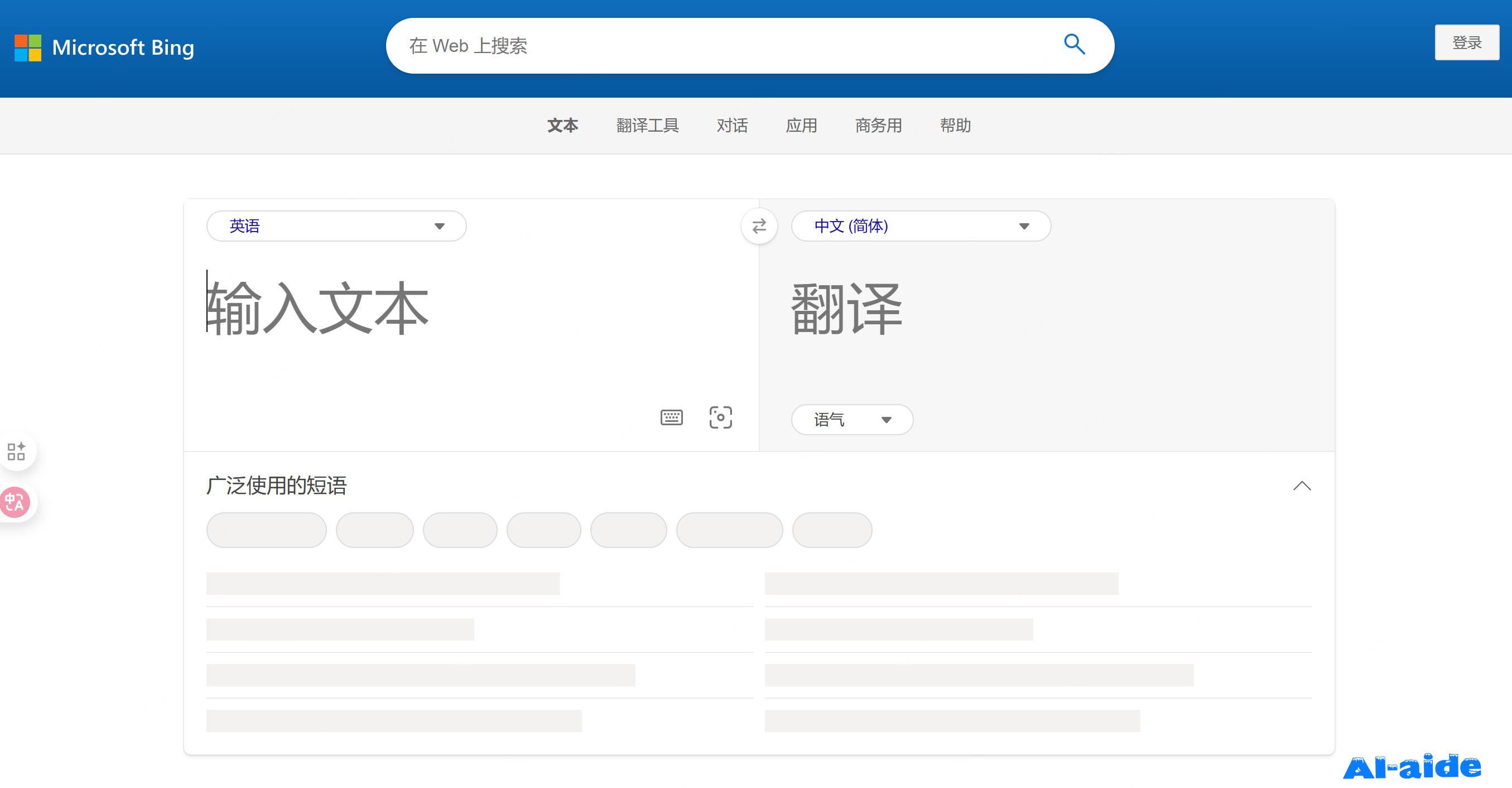
Task: Open the 商务用 business page
Action: click(x=878, y=126)
